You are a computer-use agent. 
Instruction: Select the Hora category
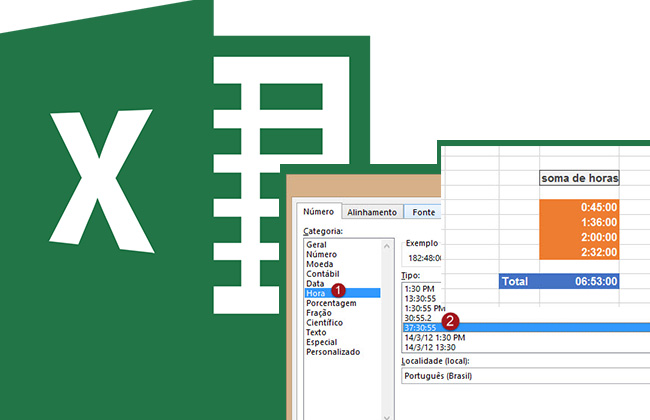pos(342,293)
